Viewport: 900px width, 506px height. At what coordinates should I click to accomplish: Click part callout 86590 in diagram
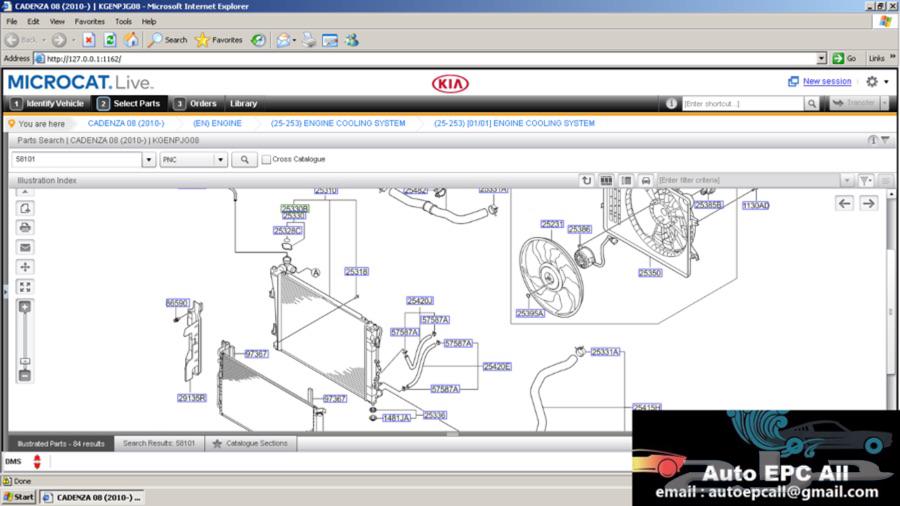[177, 302]
